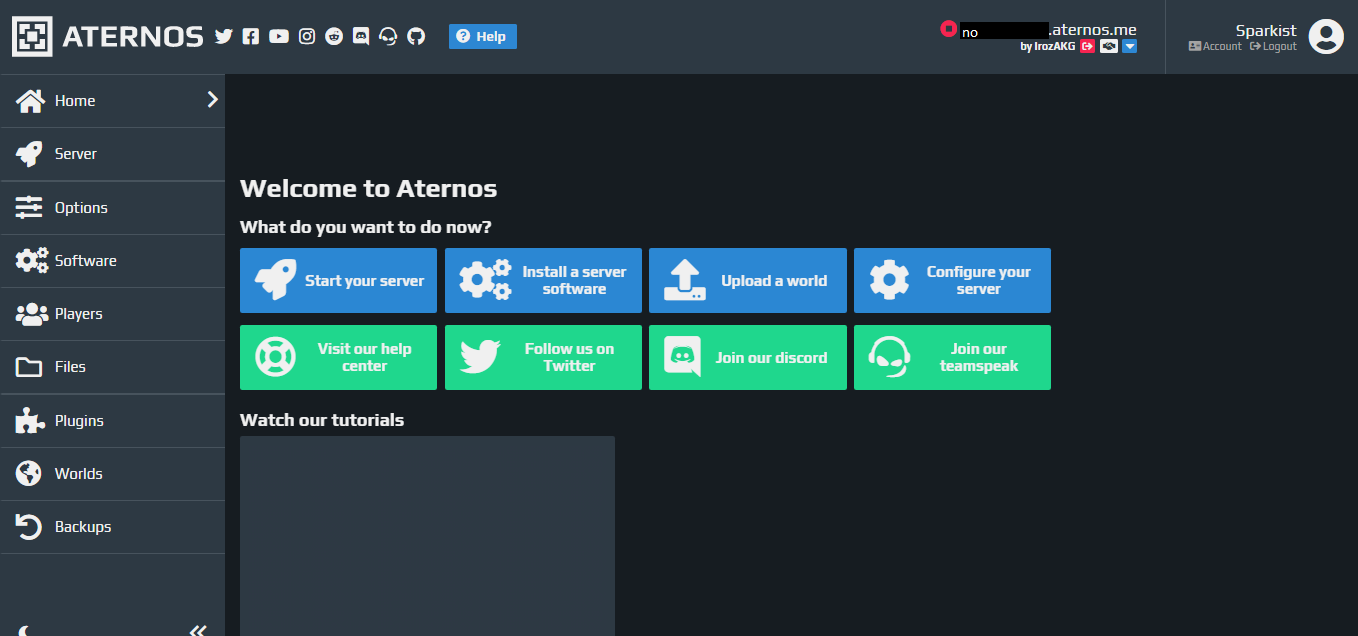Click the blue Help button

click(x=483, y=36)
